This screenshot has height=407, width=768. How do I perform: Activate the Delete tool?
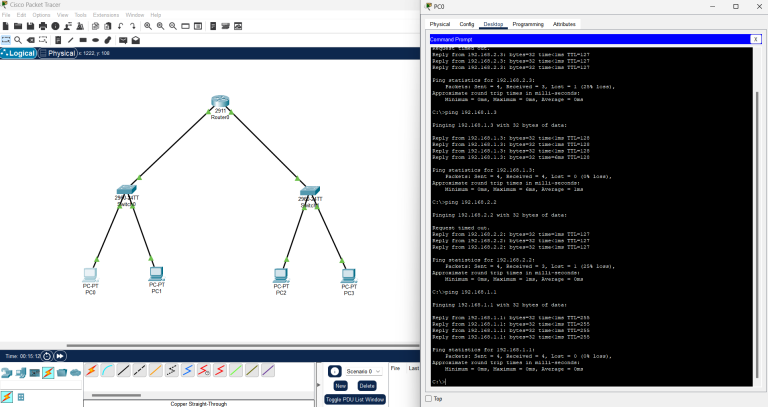pyautogui.click(x=30, y=40)
